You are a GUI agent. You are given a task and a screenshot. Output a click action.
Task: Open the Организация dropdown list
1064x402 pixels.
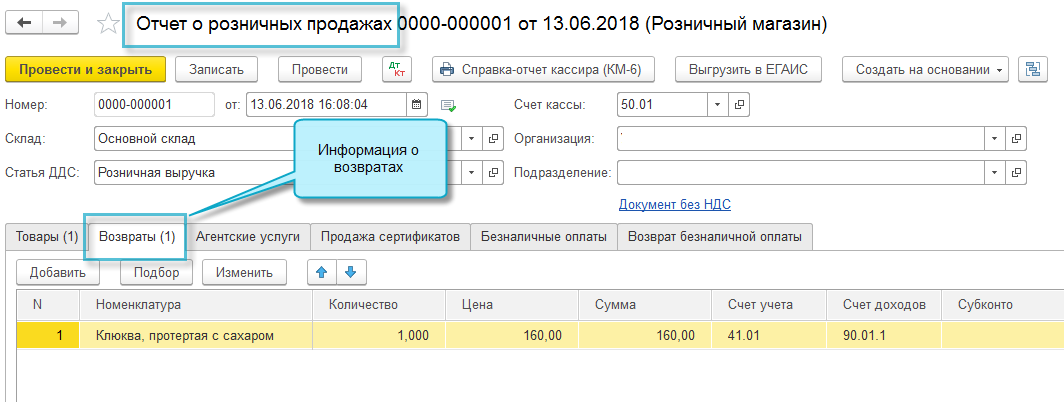point(995,139)
